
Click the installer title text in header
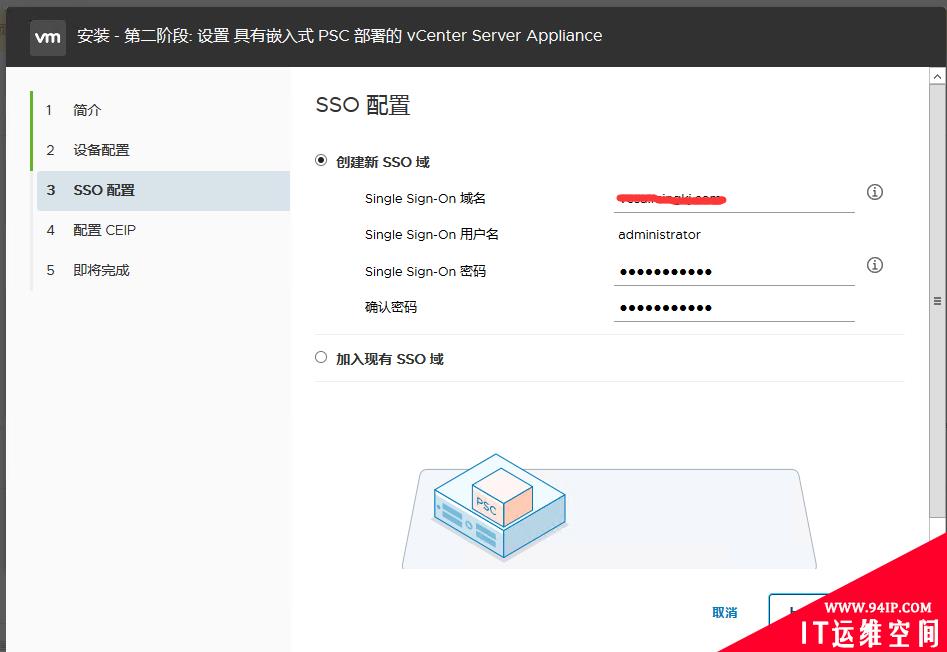pyautogui.click(x=339, y=36)
